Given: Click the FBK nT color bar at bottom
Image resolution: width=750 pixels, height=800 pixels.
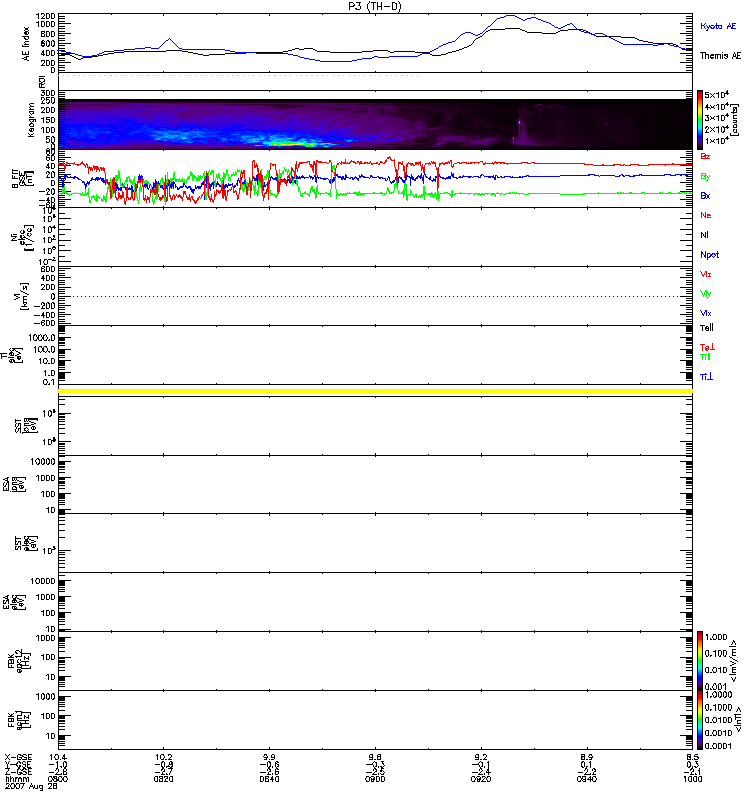Looking at the screenshot, I should (701, 718).
